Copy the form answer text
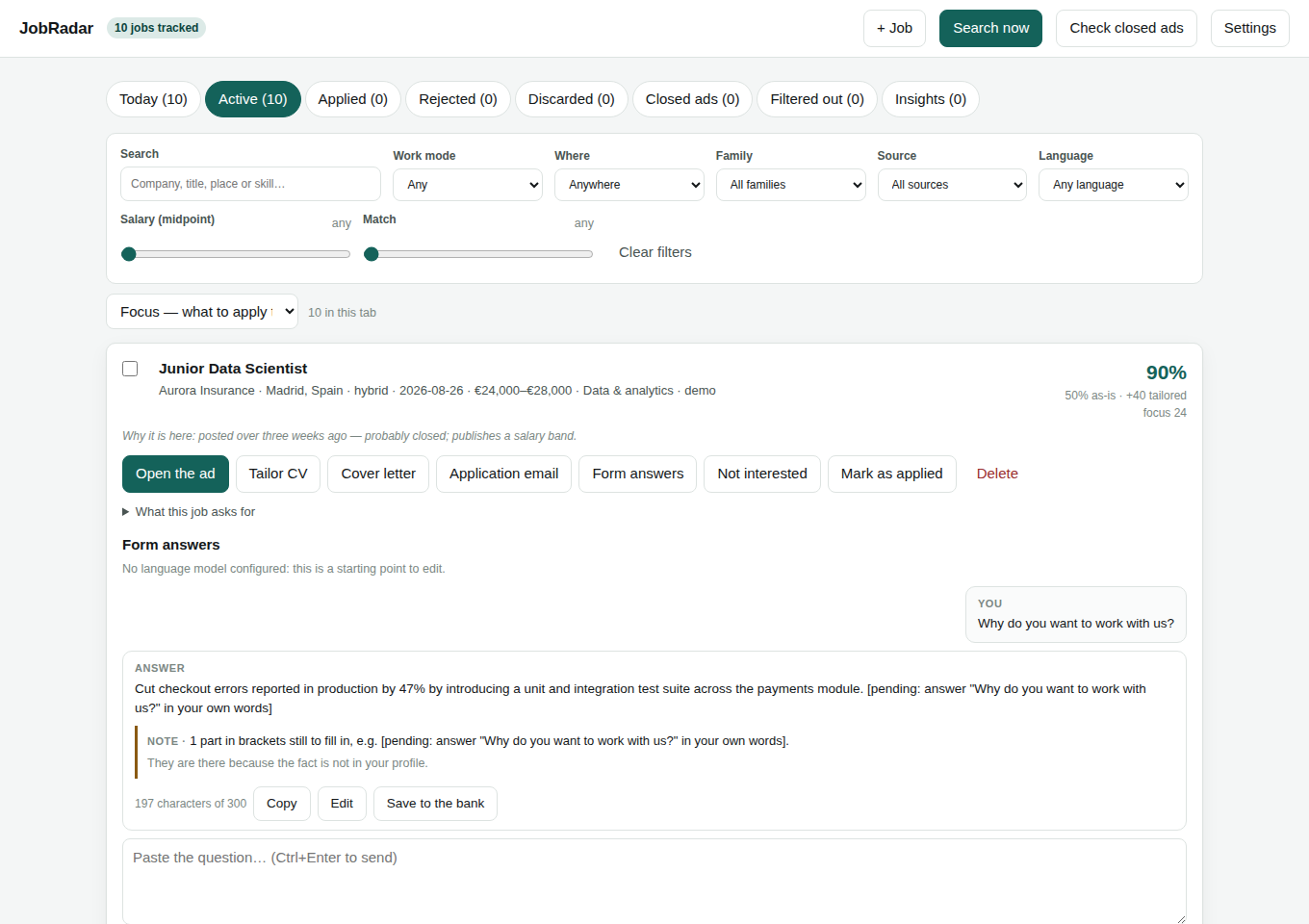Viewport: 1309px width, 924px height. coord(282,804)
